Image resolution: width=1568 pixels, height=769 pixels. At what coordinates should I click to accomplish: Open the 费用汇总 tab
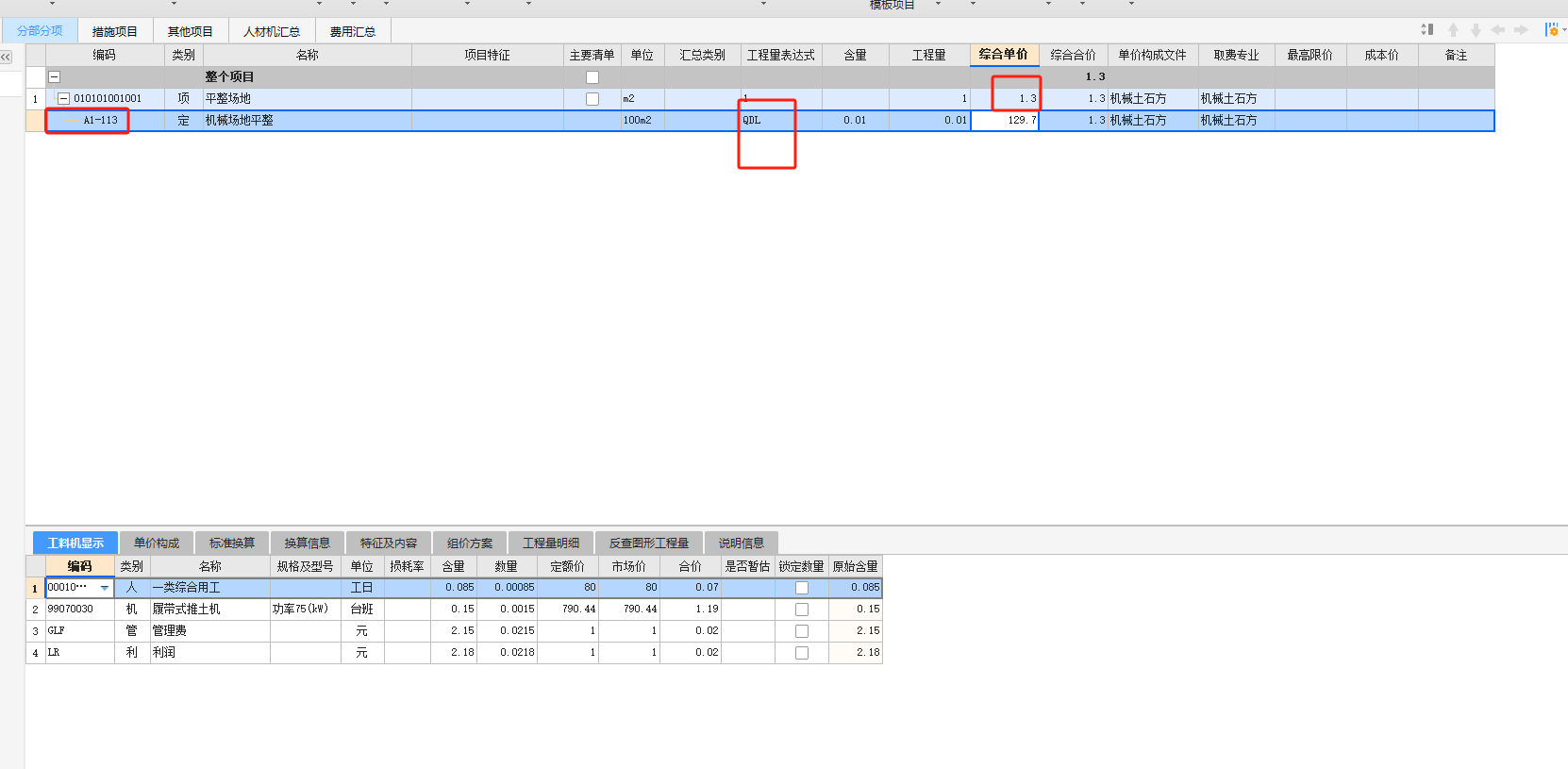click(x=353, y=32)
